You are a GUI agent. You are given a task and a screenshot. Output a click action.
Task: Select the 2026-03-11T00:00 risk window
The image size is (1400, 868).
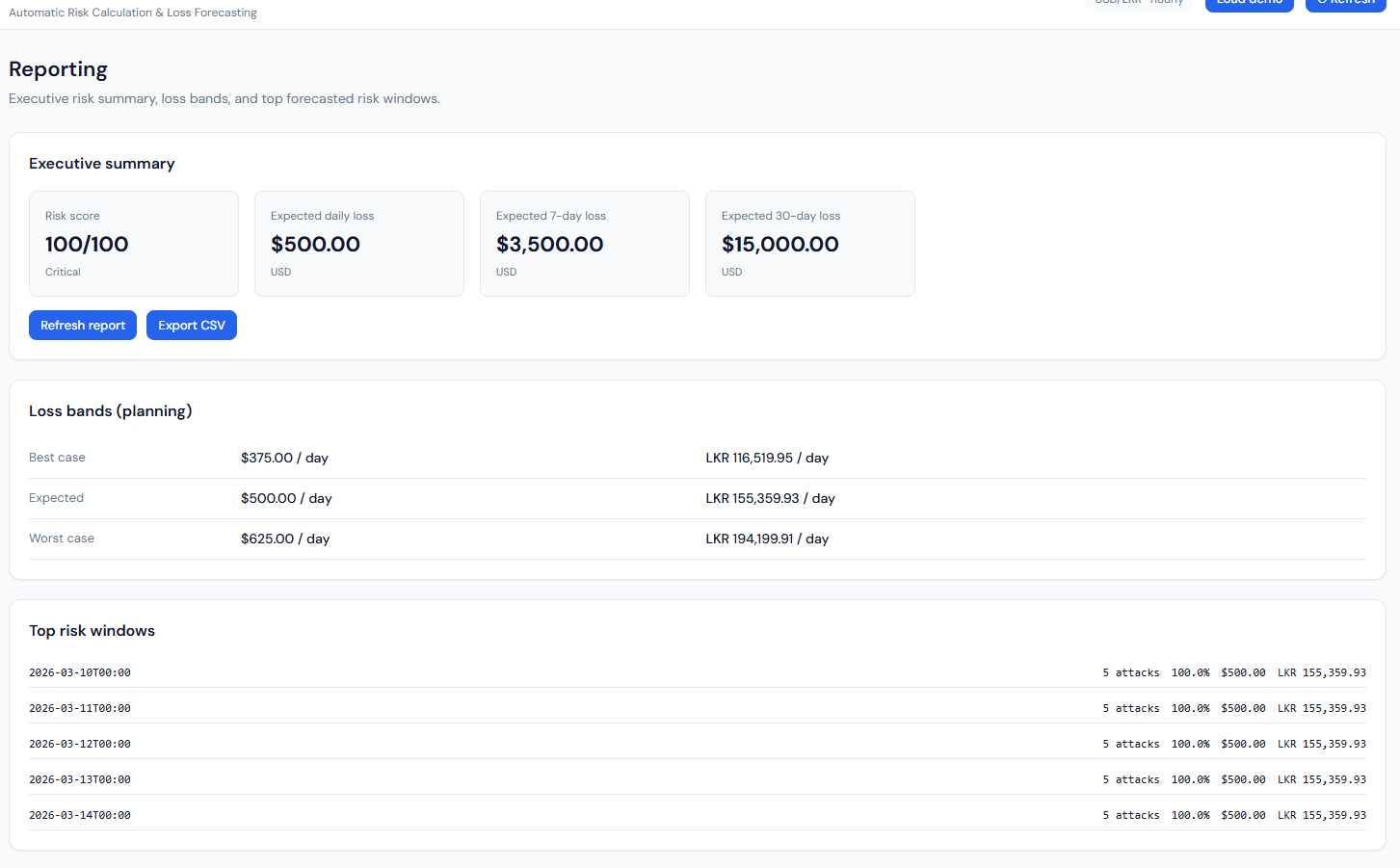(80, 708)
